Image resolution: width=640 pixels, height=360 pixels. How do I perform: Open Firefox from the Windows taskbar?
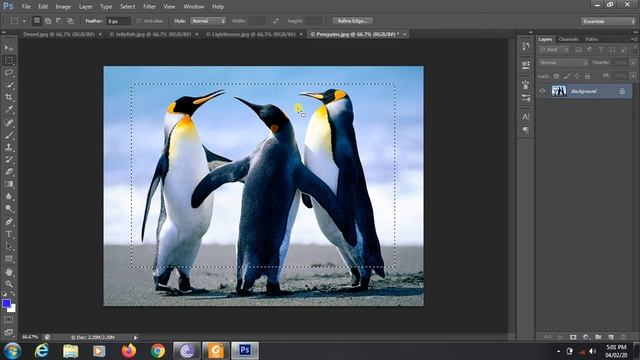pos(129,351)
